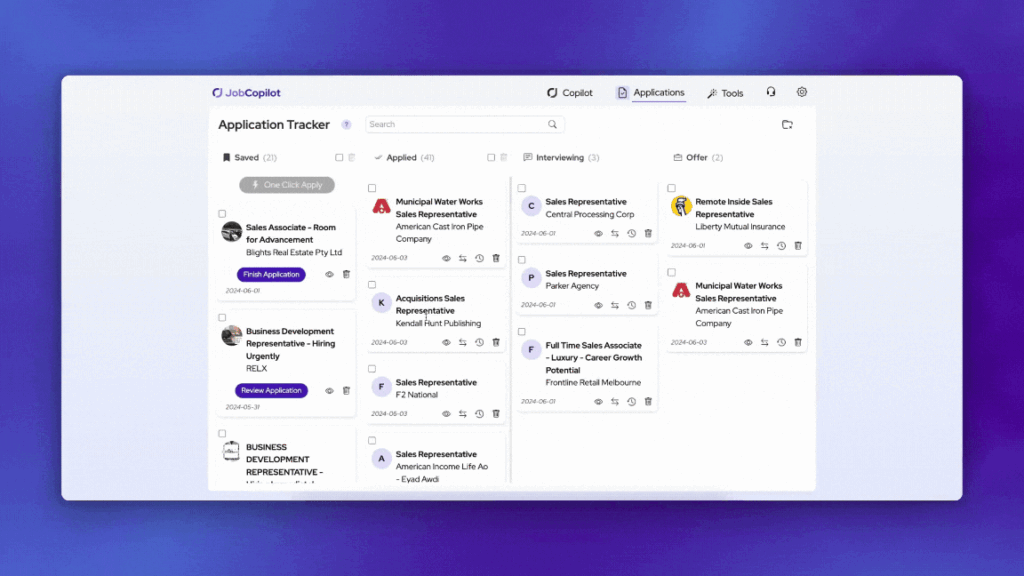The height and width of the screenshot is (576, 1024).
Task: Open settings gear in top navigation
Action: click(x=802, y=92)
